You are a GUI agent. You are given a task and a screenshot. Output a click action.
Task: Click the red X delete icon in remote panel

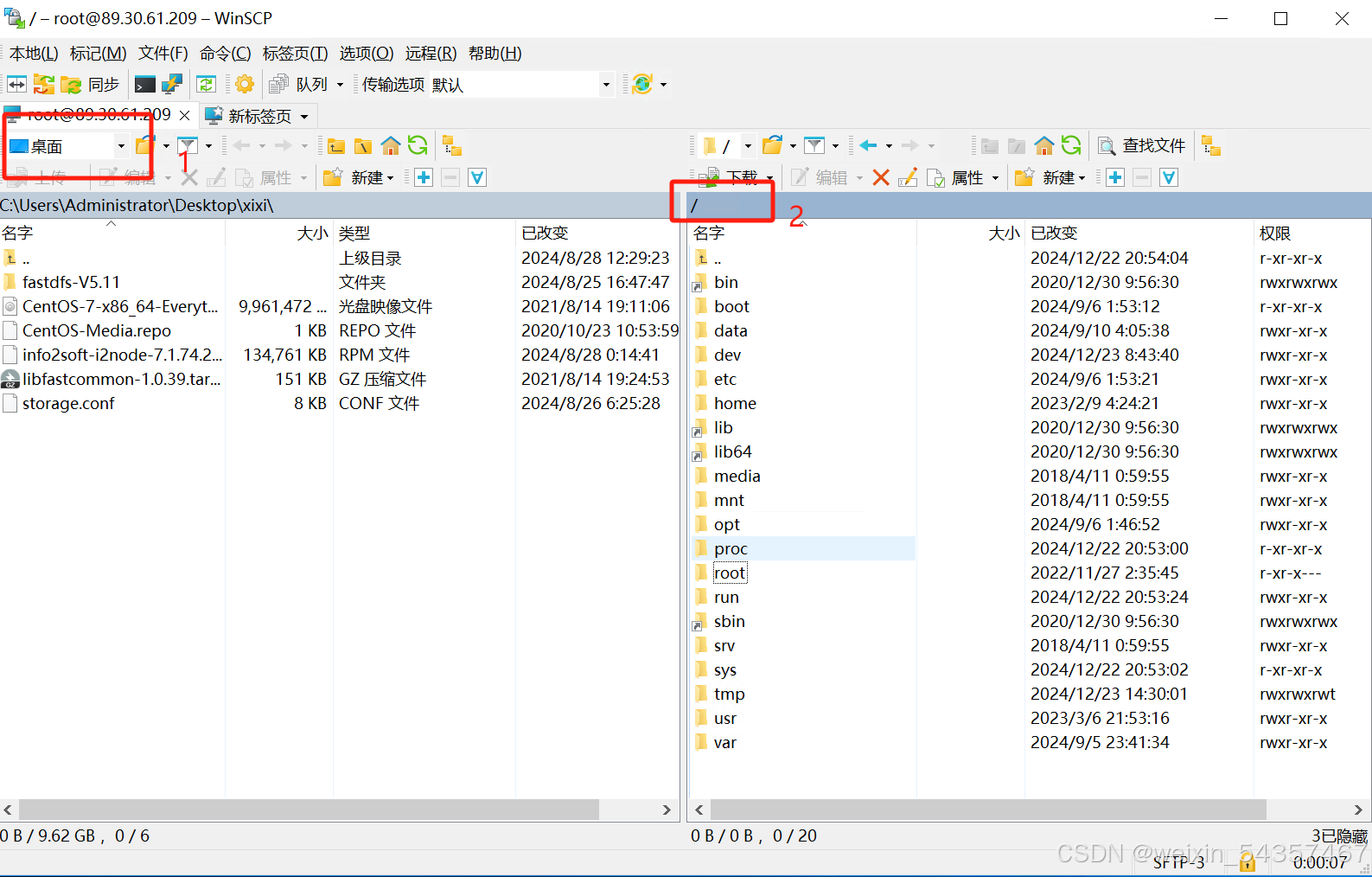(x=881, y=177)
